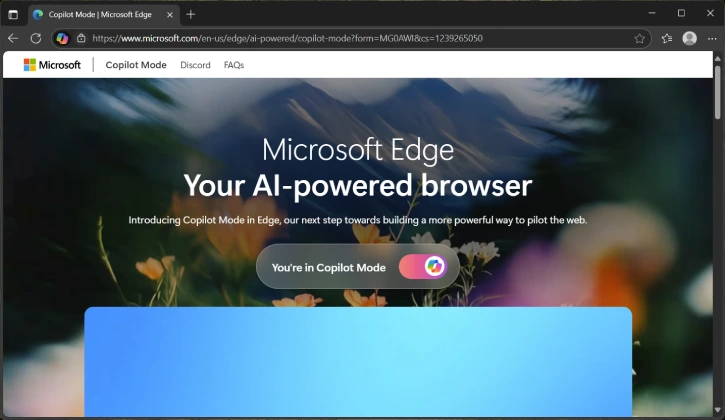Click the 'Introducing Copilot Mode in Edge' sentence
725x420 pixels.
(x=358, y=220)
